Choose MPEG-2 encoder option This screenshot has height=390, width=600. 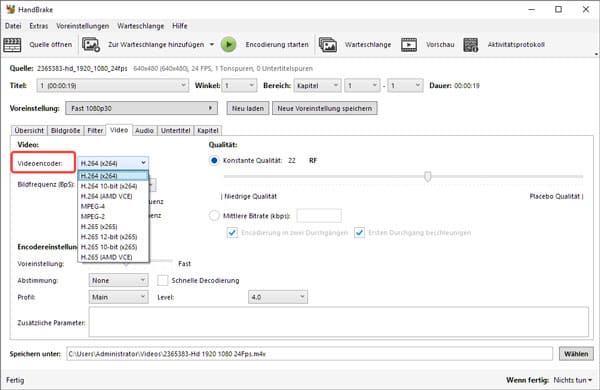113,216
